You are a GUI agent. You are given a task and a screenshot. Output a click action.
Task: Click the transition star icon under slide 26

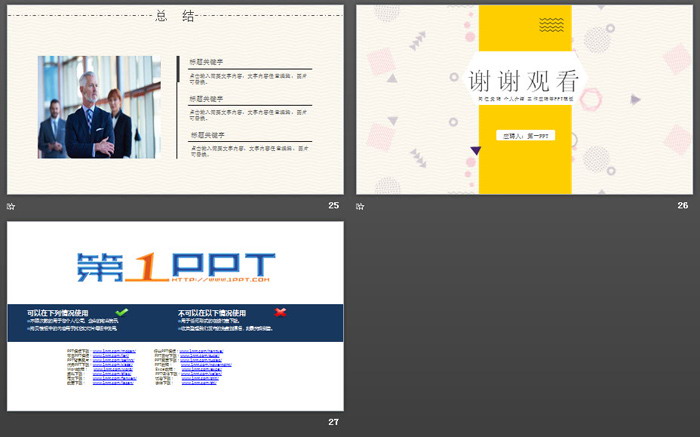(360, 206)
